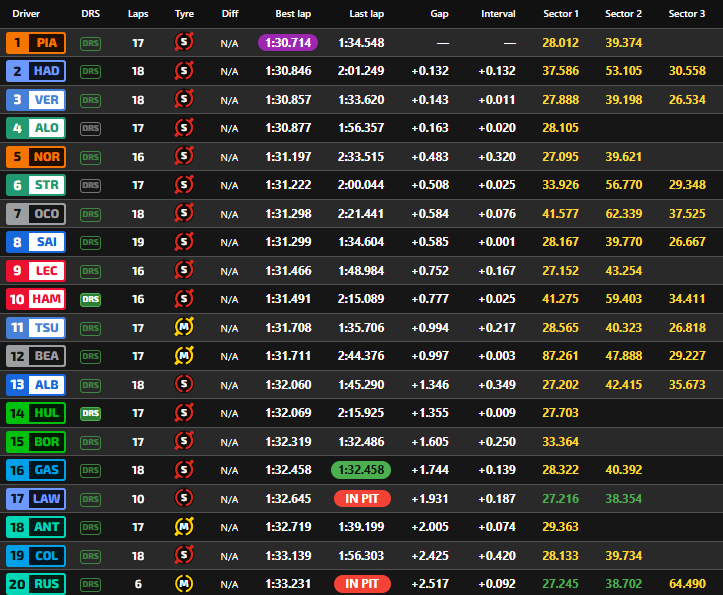Click the soft tyre icon for PIA
The height and width of the screenshot is (595, 723).
click(x=184, y=43)
